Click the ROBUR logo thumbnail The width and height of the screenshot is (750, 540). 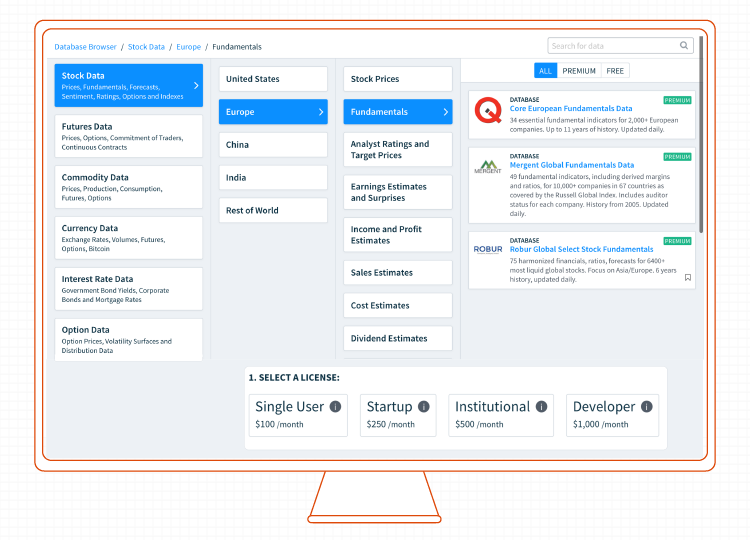tap(488, 249)
